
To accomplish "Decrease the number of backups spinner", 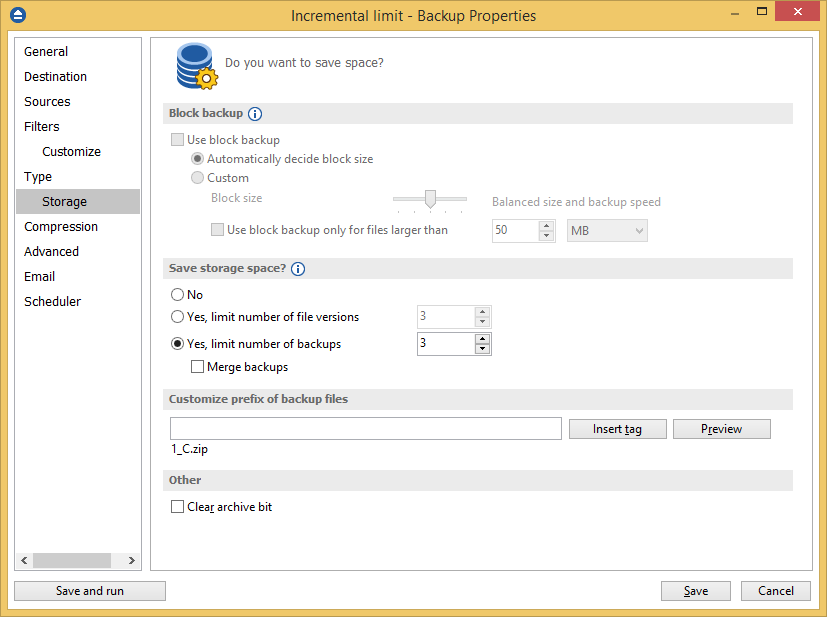I will click(x=483, y=349).
